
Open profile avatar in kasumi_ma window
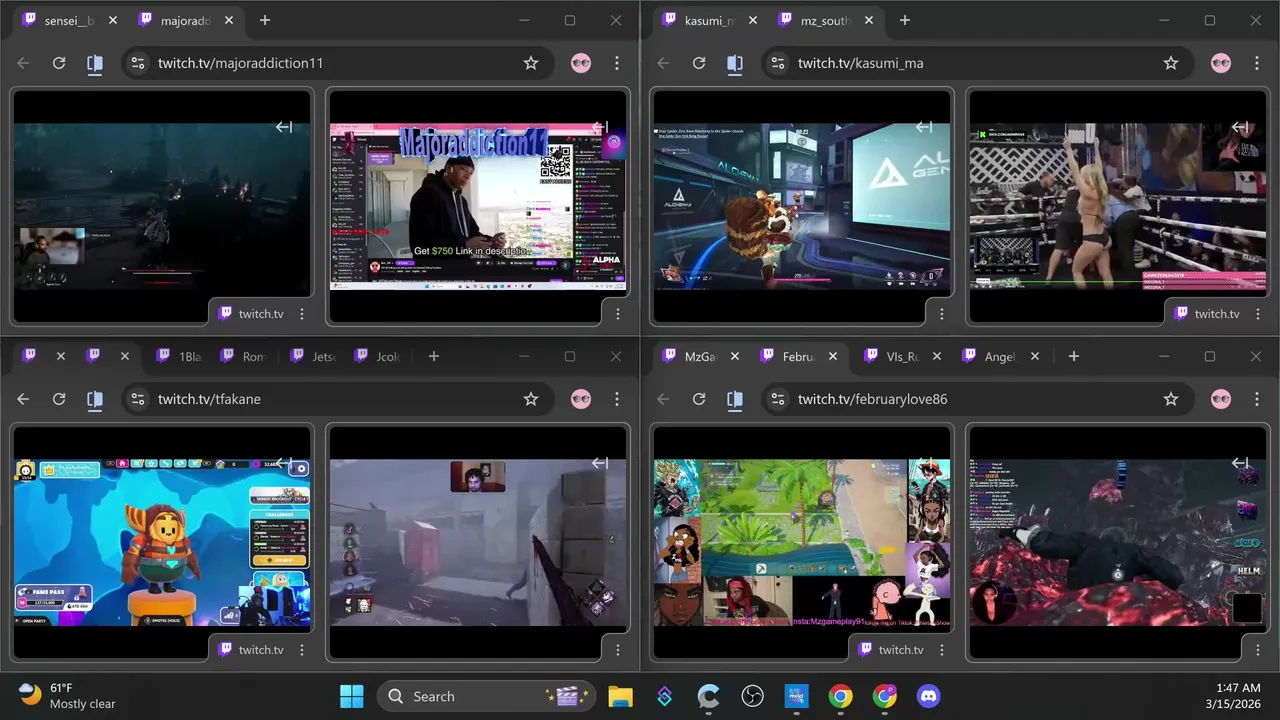point(1221,63)
